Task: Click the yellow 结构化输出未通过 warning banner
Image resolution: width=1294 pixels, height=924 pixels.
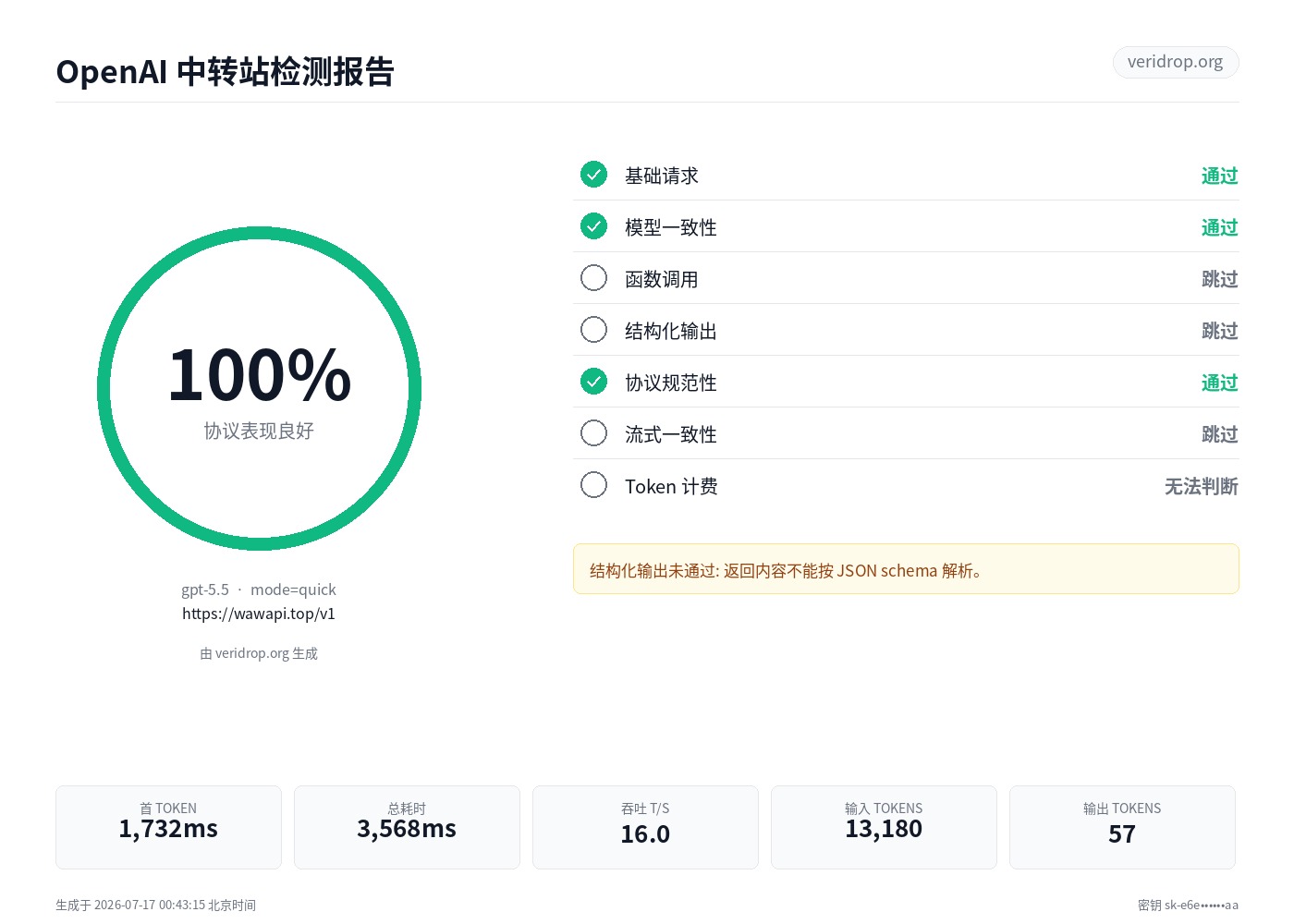Action: pos(906,569)
